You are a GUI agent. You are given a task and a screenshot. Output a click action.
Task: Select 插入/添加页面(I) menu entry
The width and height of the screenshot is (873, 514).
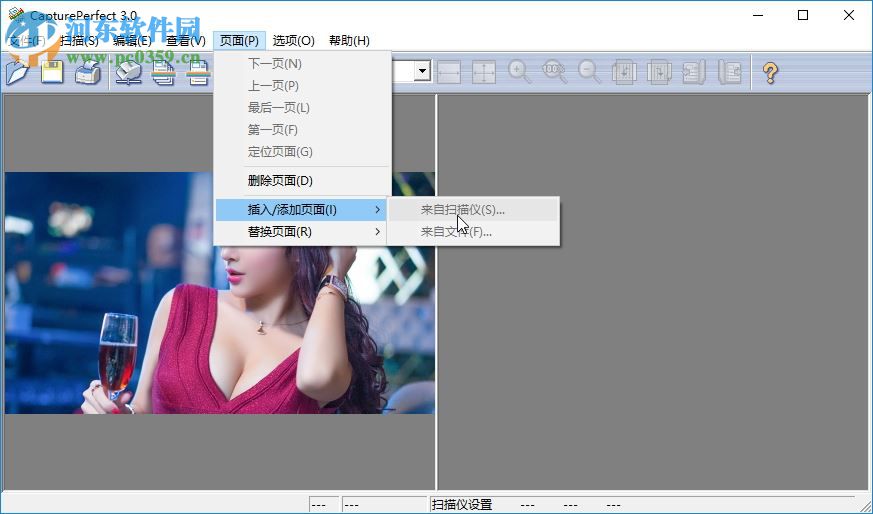coord(302,210)
